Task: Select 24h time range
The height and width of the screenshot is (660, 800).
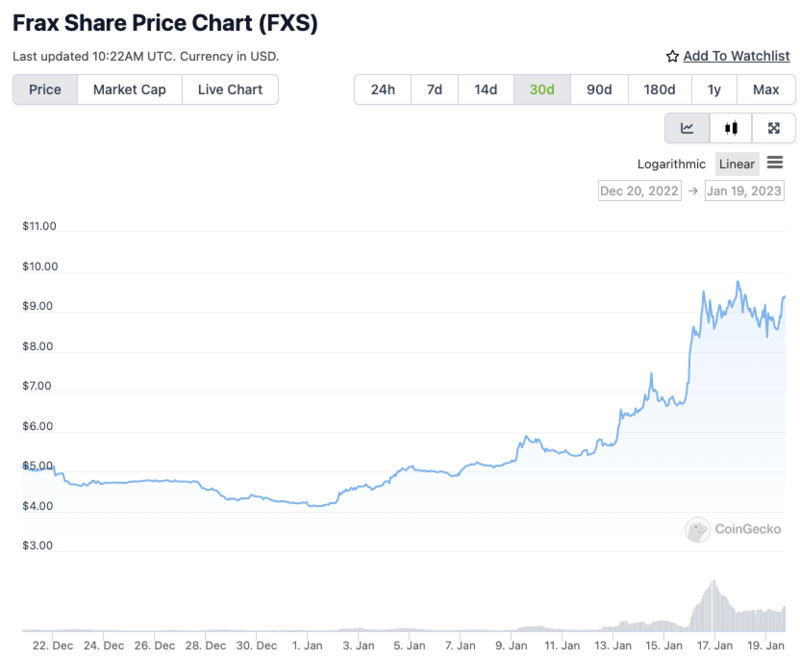Action: point(382,89)
